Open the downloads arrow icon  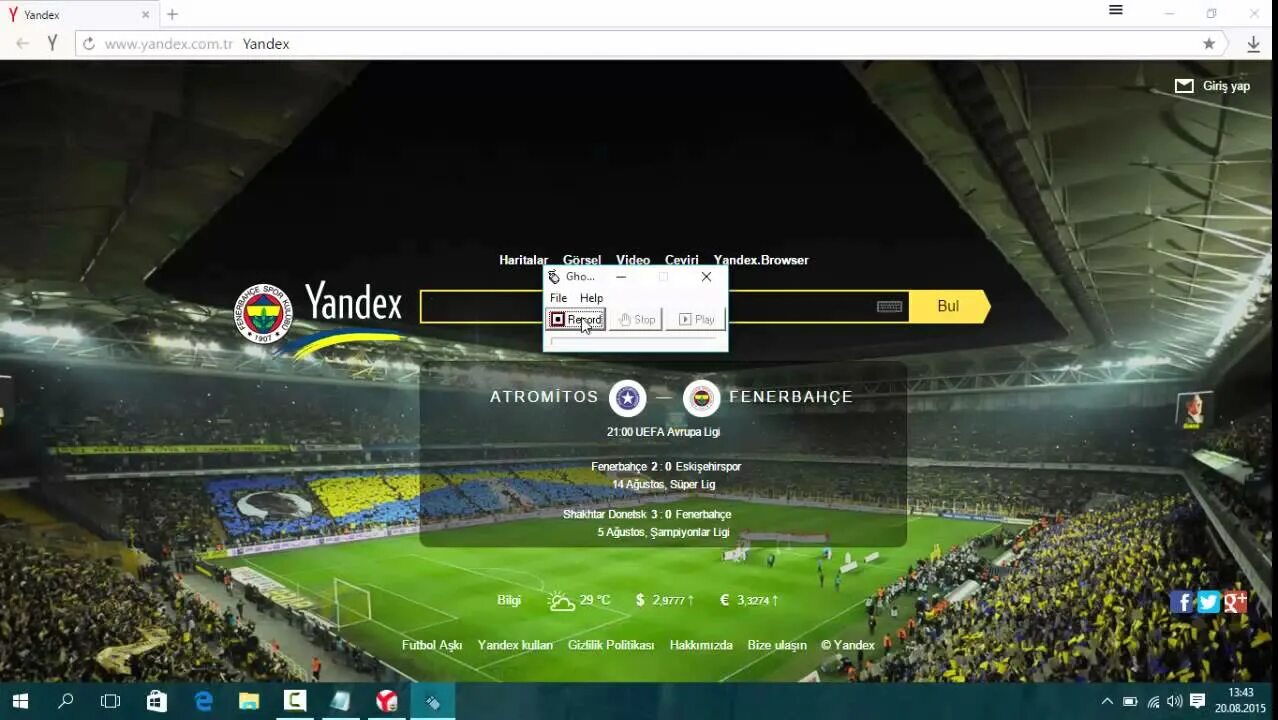(1253, 44)
